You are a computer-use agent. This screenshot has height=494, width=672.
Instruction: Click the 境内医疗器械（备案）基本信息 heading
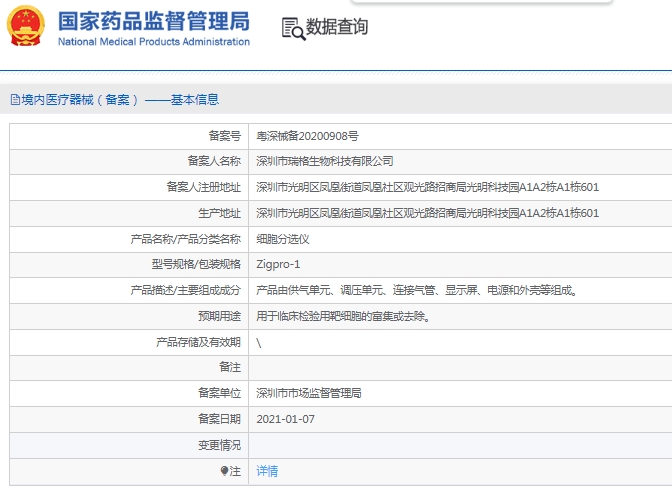(x=120, y=100)
